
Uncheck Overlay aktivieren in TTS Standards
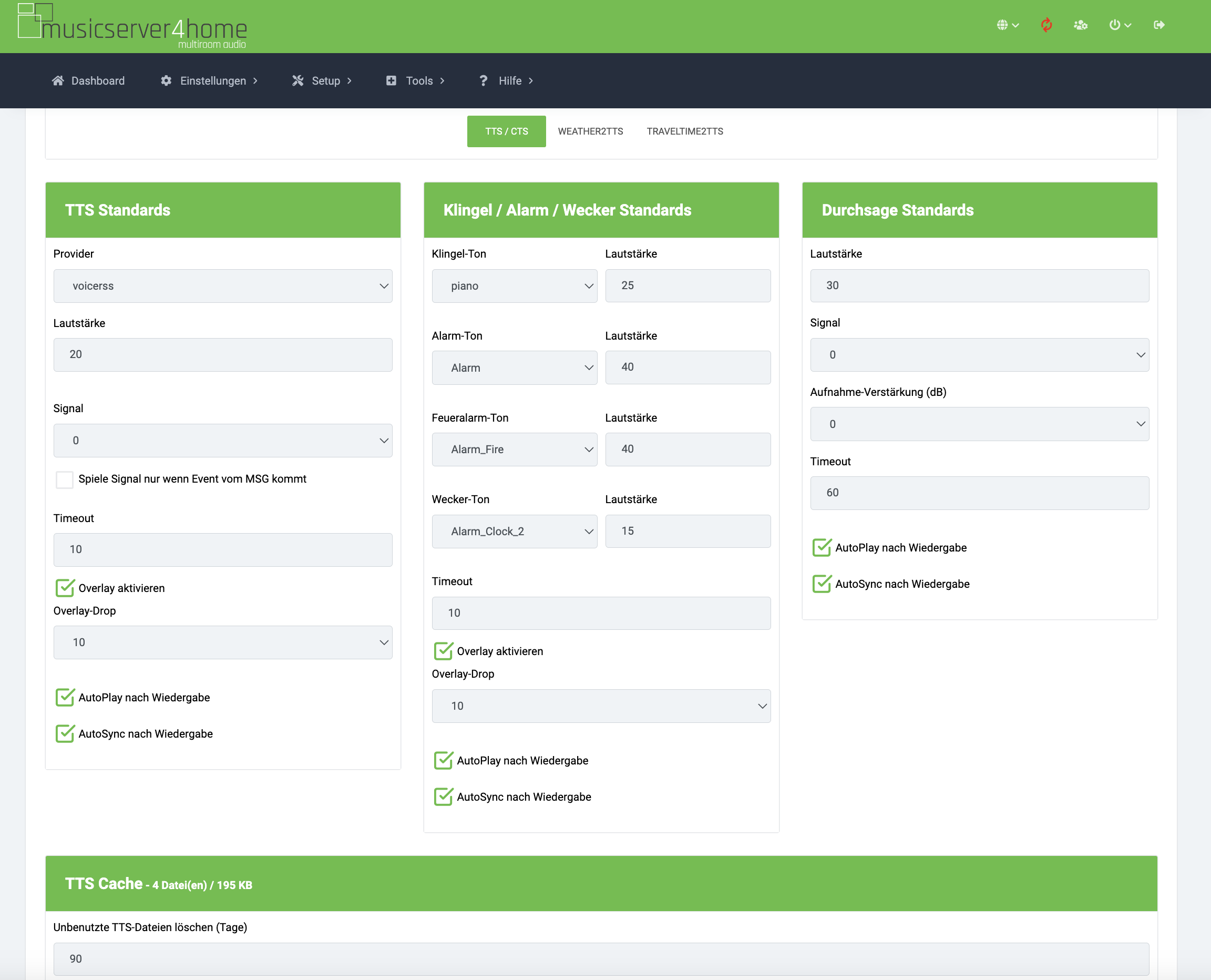pyautogui.click(x=65, y=588)
